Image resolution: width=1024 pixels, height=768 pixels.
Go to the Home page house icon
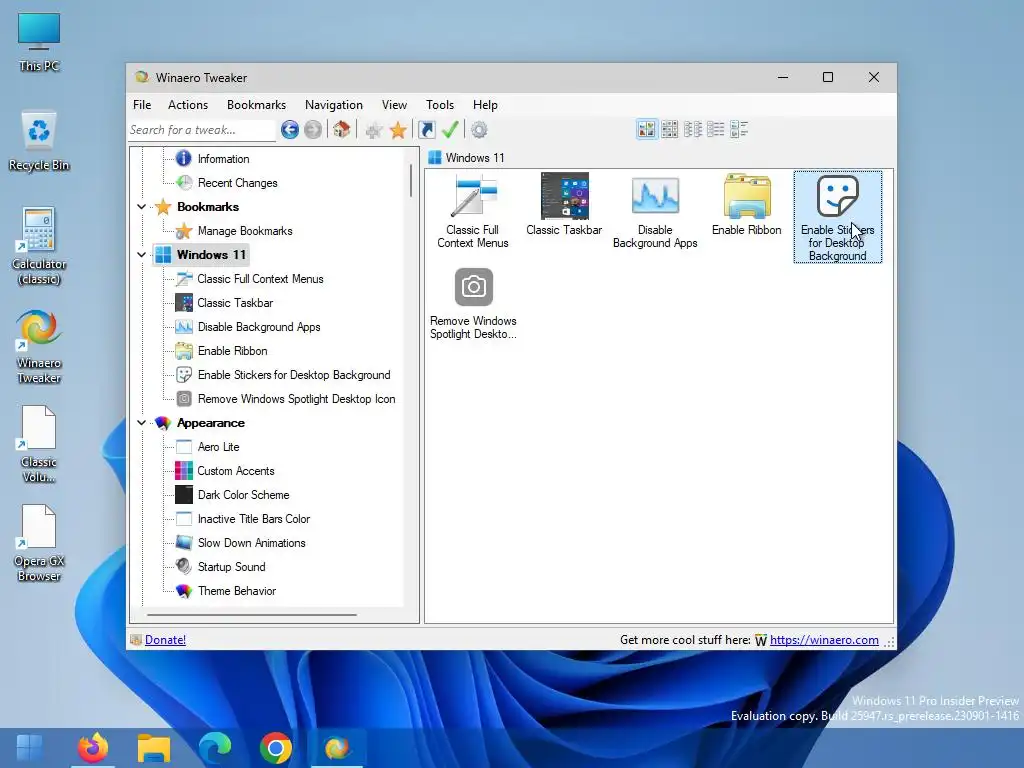tap(342, 130)
